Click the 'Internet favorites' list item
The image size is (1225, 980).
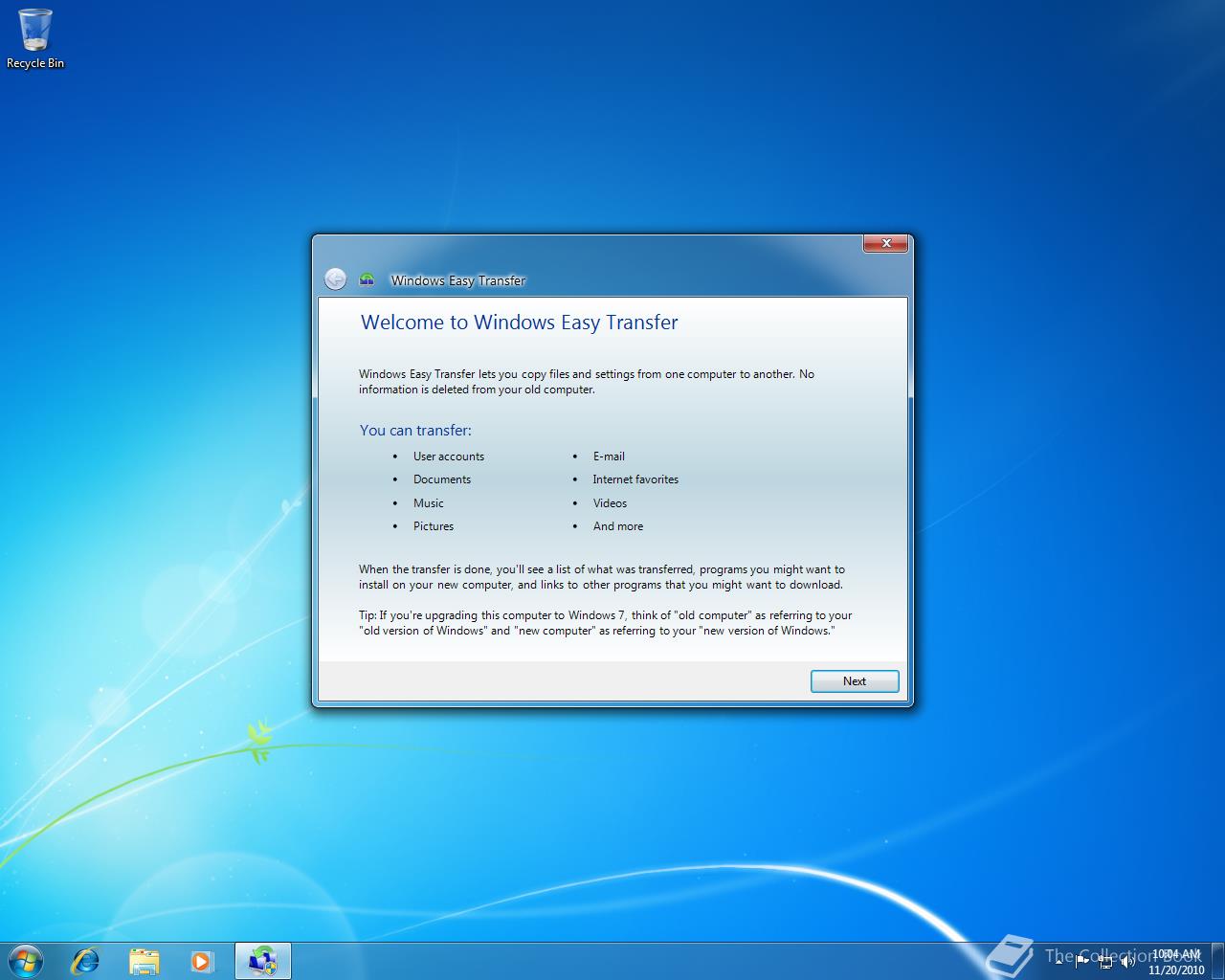635,479
